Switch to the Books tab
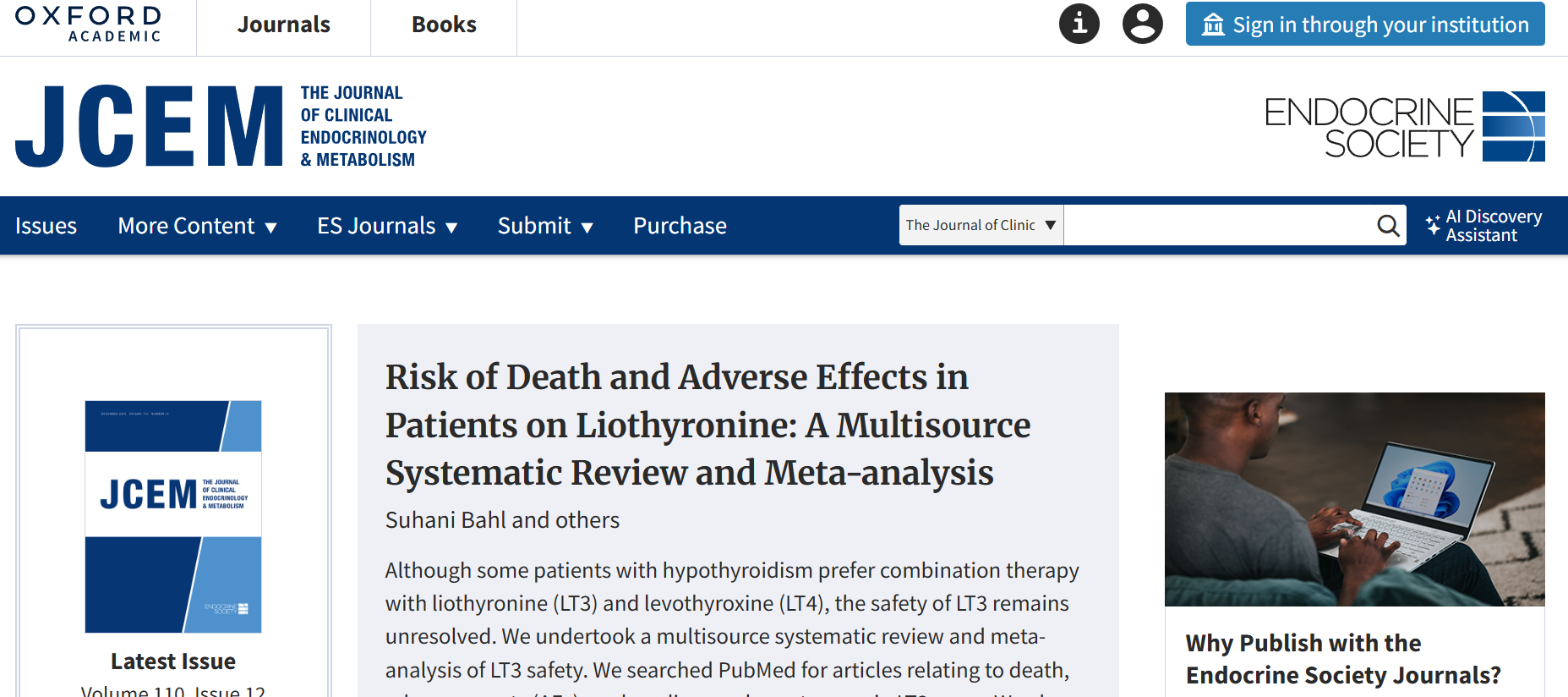This screenshot has height=697, width=1568. coord(444,25)
